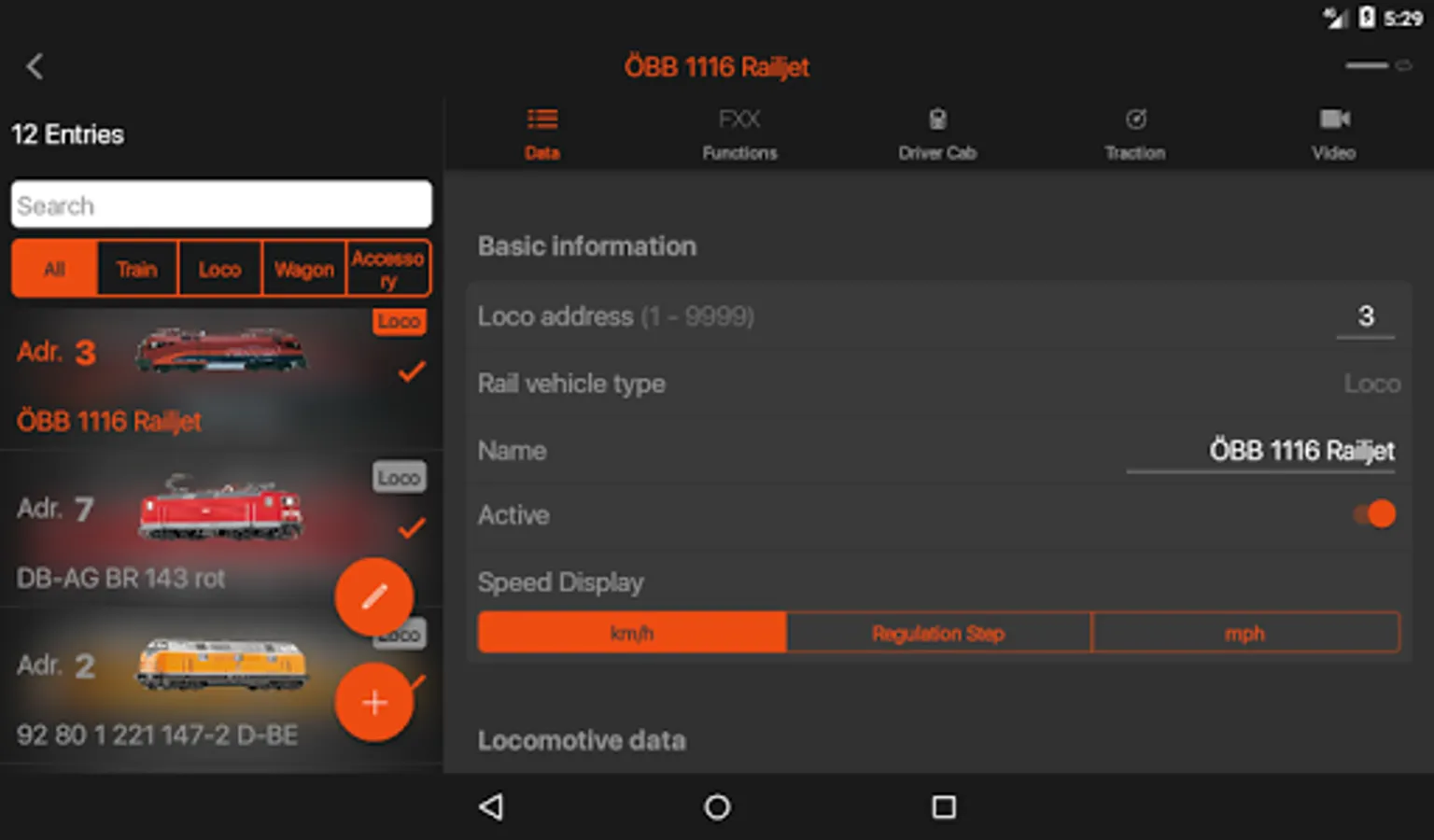Image resolution: width=1434 pixels, height=840 pixels.
Task: Go back with the top-left arrow
Action: [35, 66]
